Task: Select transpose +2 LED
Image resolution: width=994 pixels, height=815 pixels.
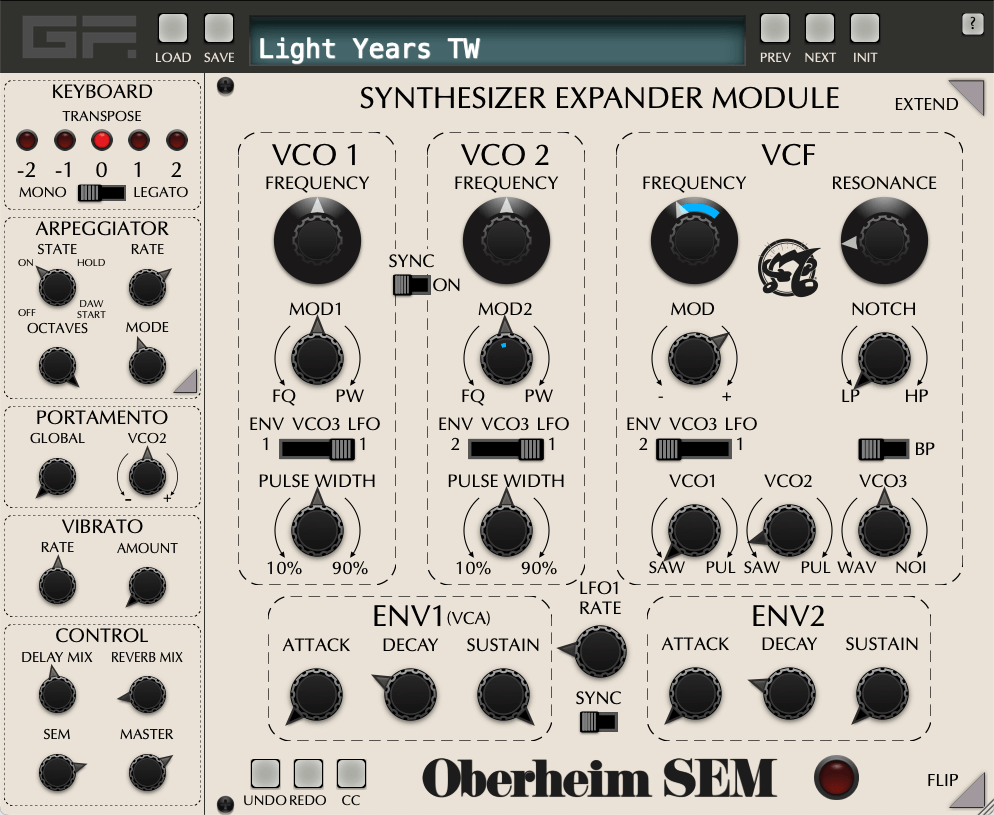Action: (x=177, y=140)
